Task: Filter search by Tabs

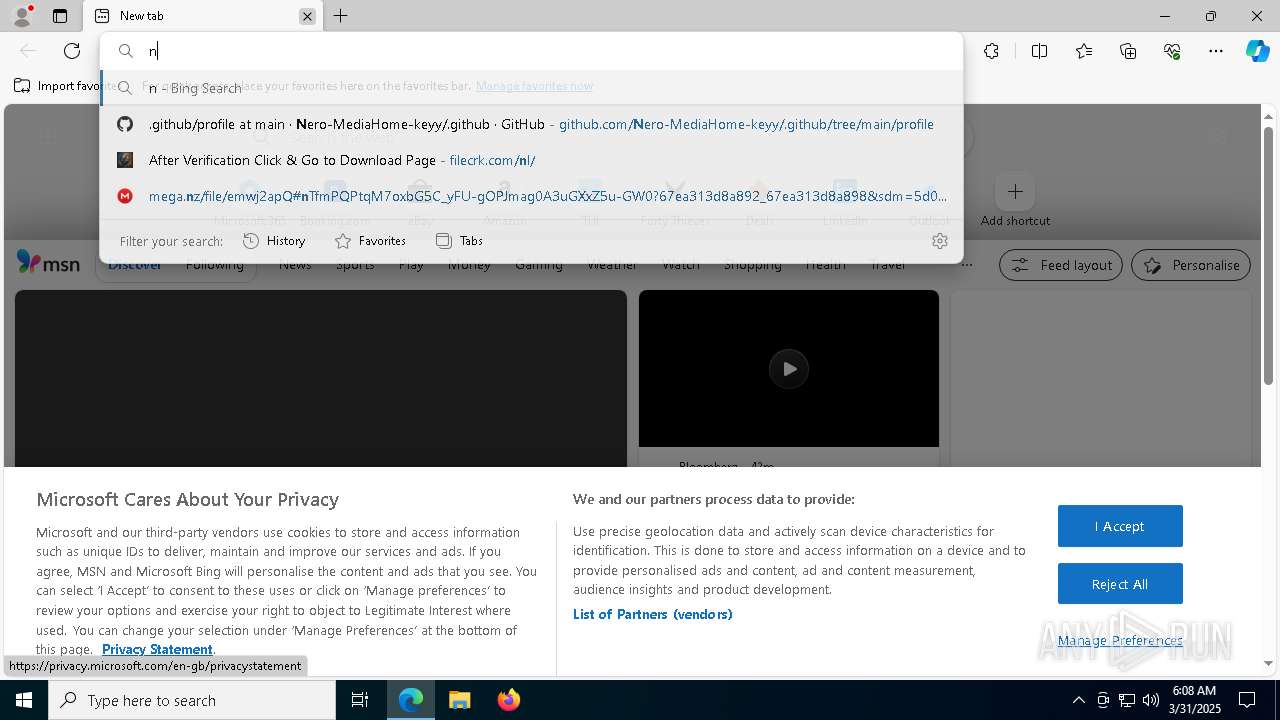Action: 459,241
